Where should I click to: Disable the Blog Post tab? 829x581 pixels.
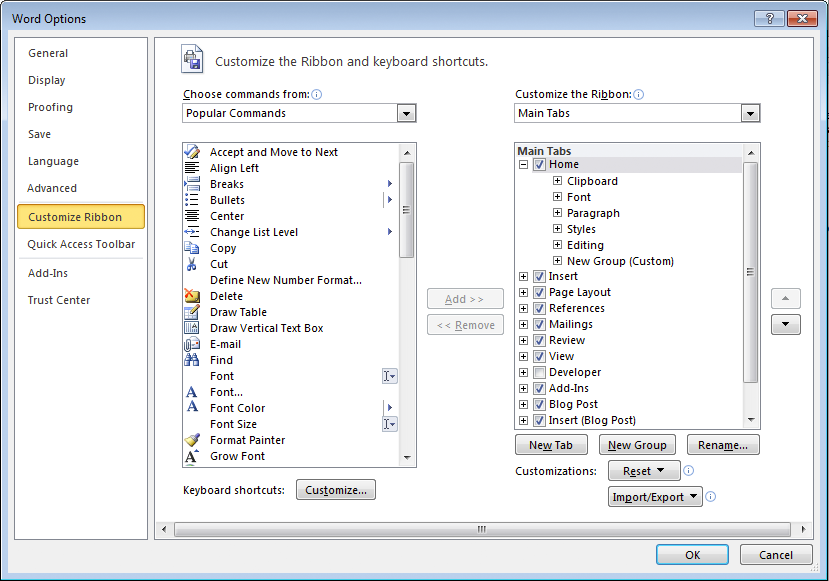[539, 404]
